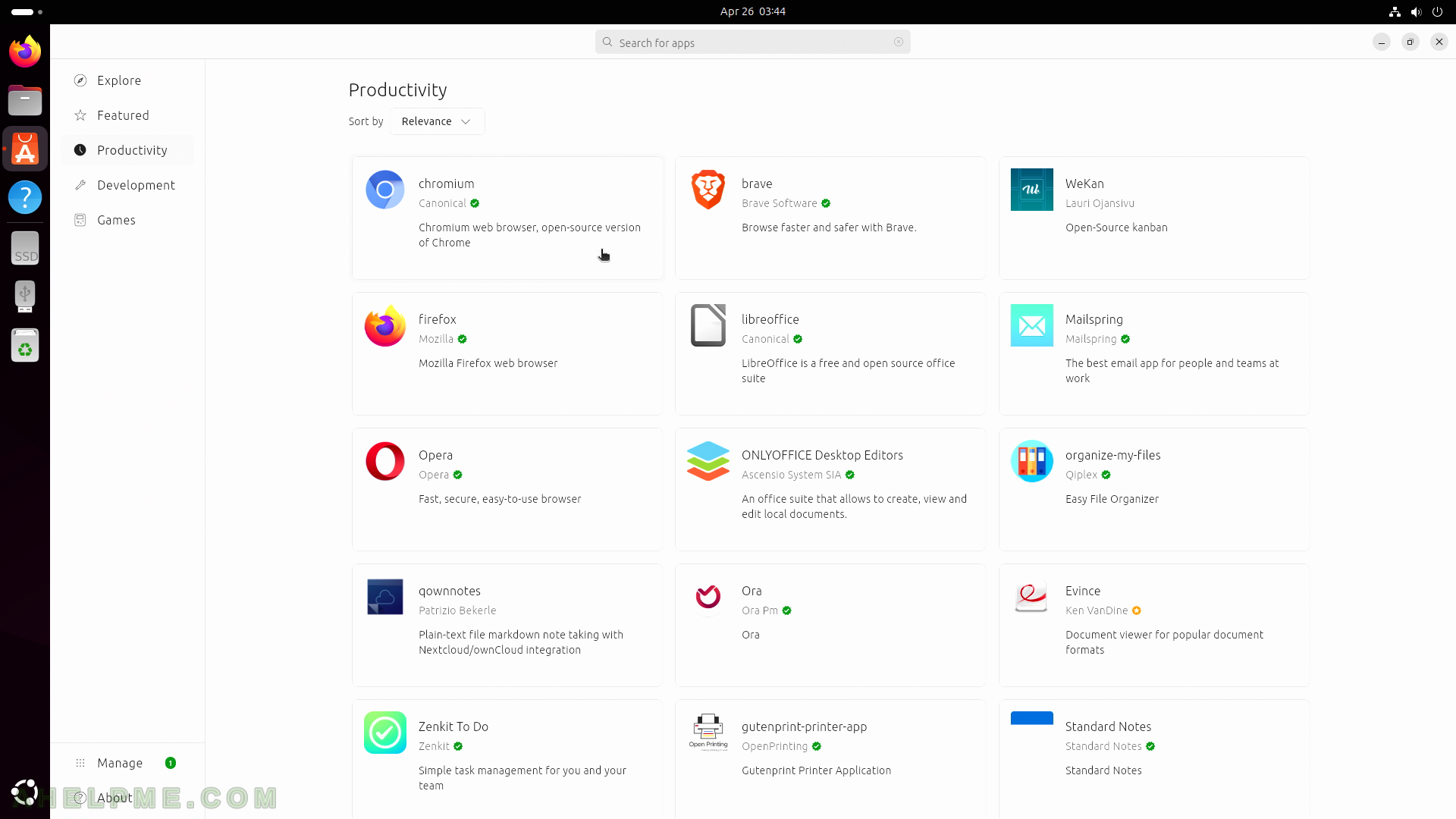Open the qownnotes cloud icon

(385, 597)
